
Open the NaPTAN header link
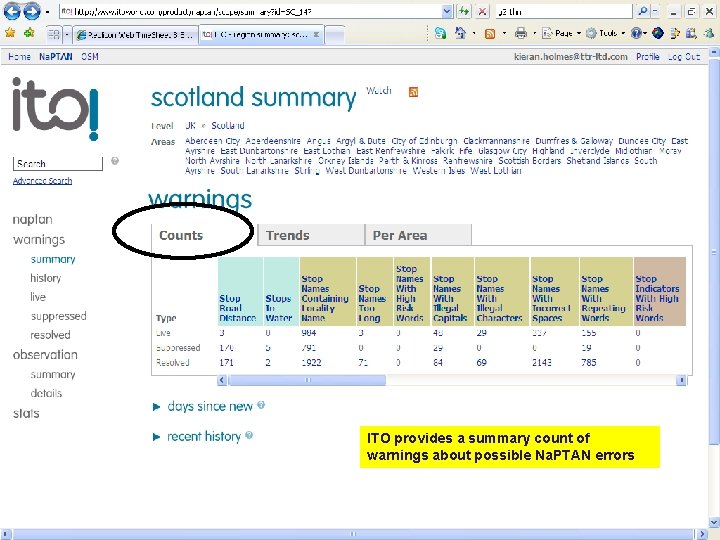pos(56,56)
